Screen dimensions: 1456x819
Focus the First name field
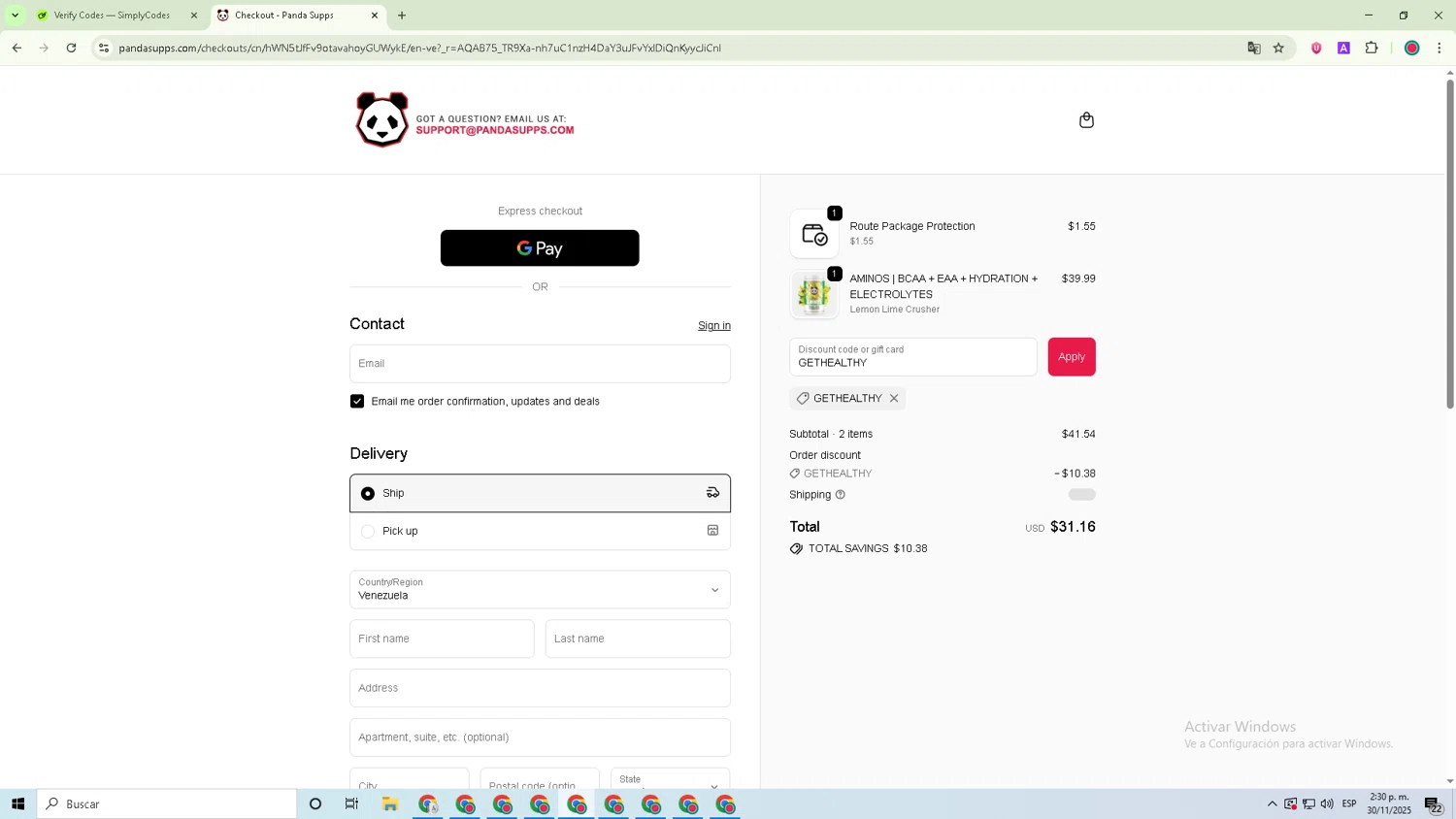442,639
